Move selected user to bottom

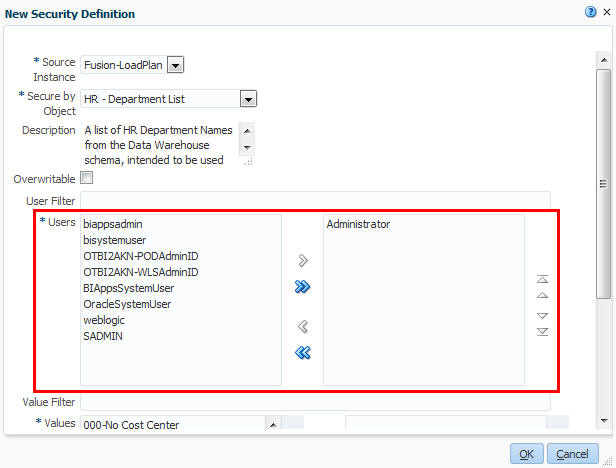543,332
